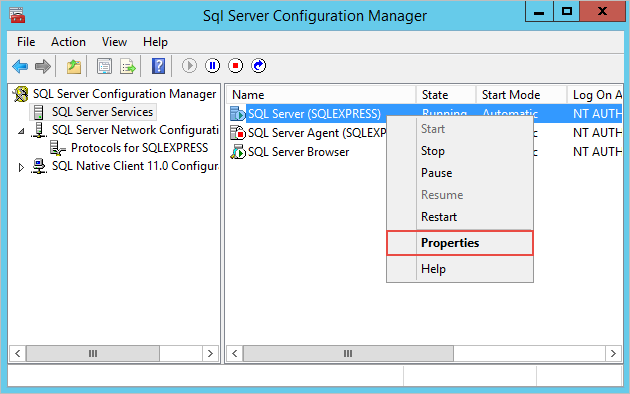Click the Pause Service toolbar button
The width and height of the screenshot is (630, 394).
pos(213,65)
